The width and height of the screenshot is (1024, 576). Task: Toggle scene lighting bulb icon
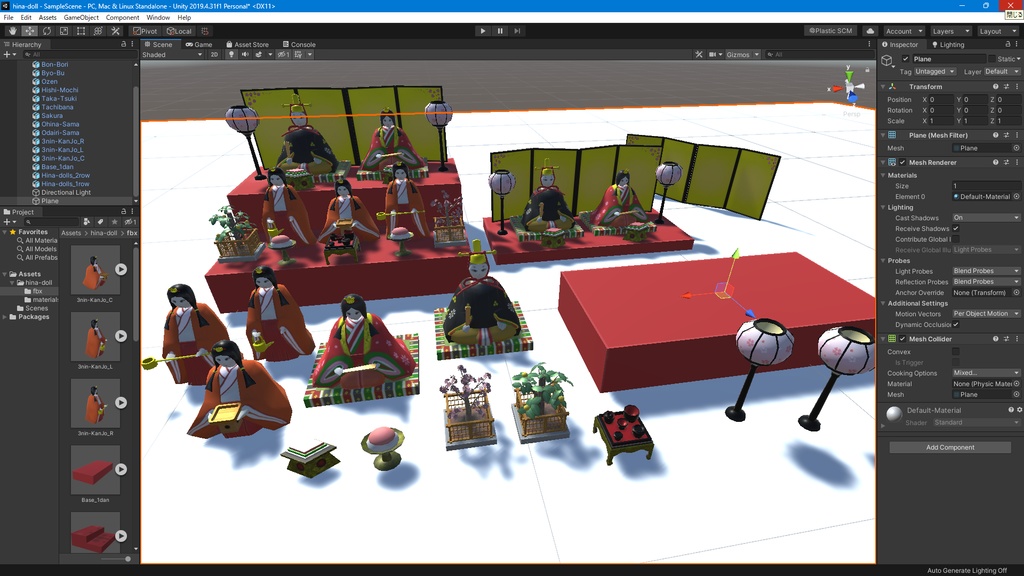pyautogui.click(x=231, y=55)
